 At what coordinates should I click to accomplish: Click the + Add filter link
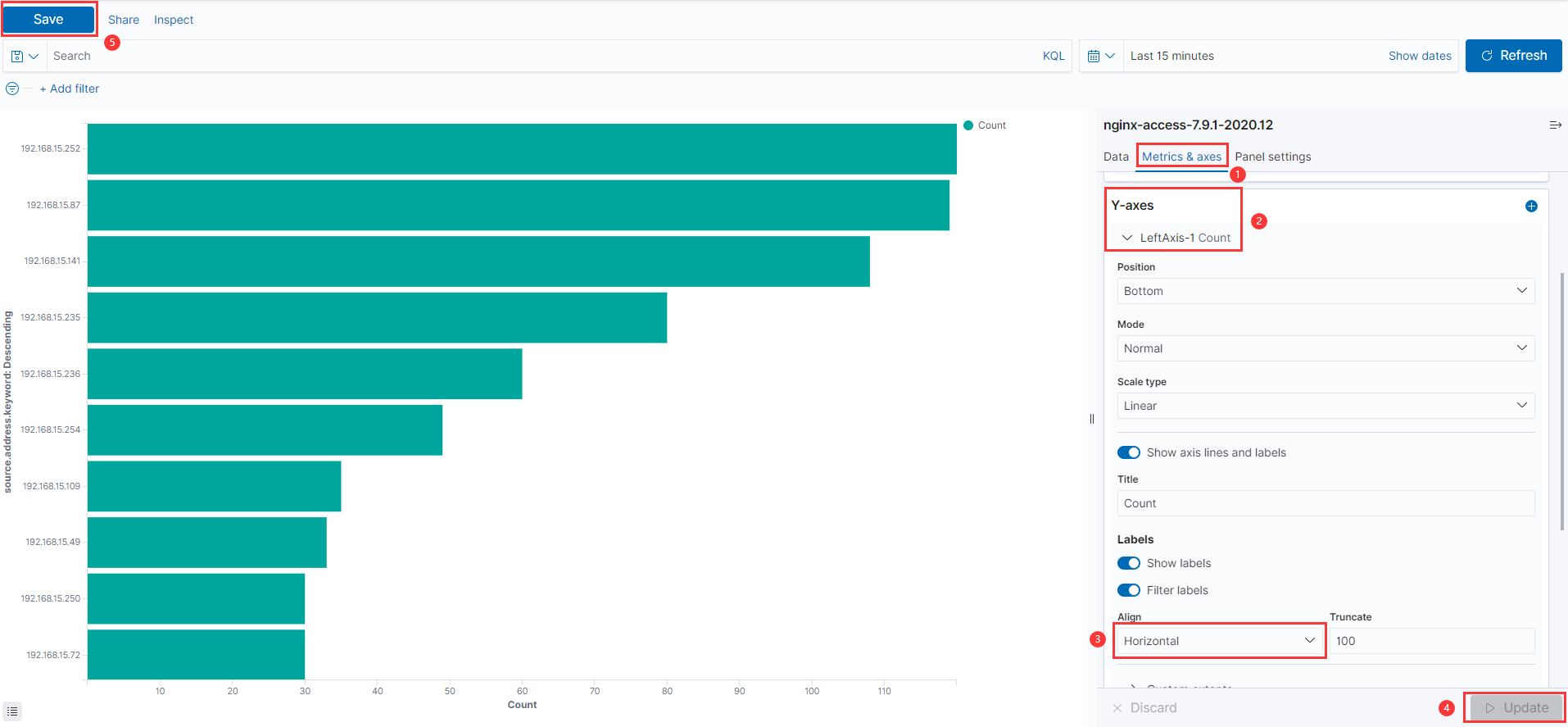click(70, 89)
